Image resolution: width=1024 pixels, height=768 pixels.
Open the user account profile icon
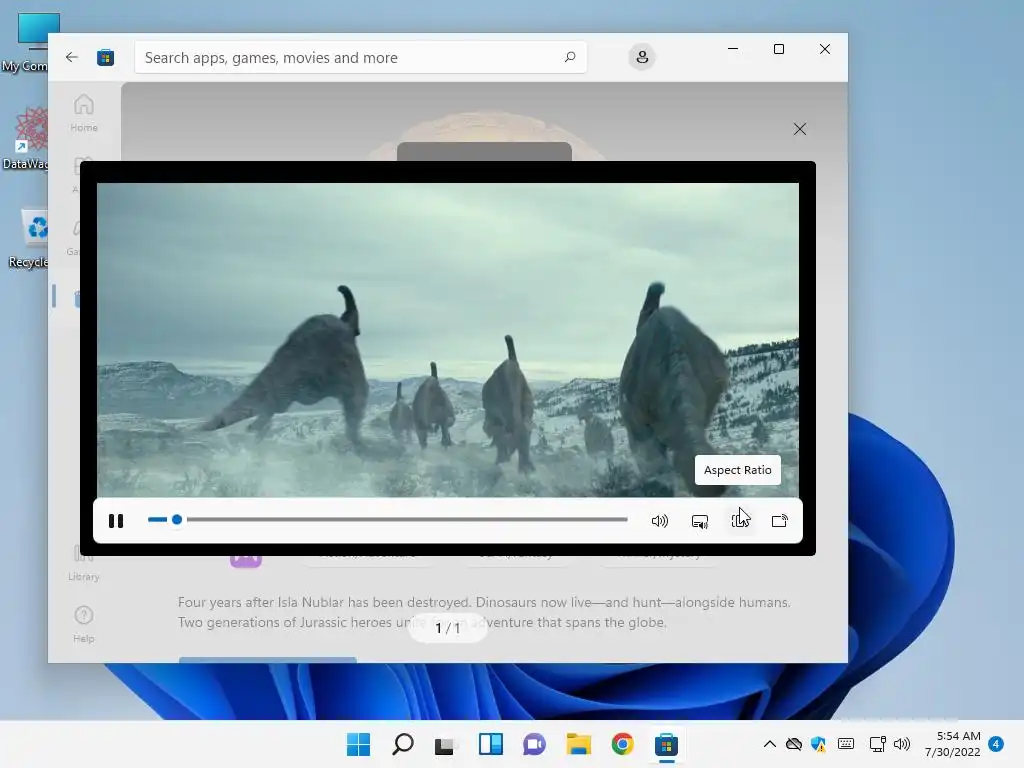(642, 57)
